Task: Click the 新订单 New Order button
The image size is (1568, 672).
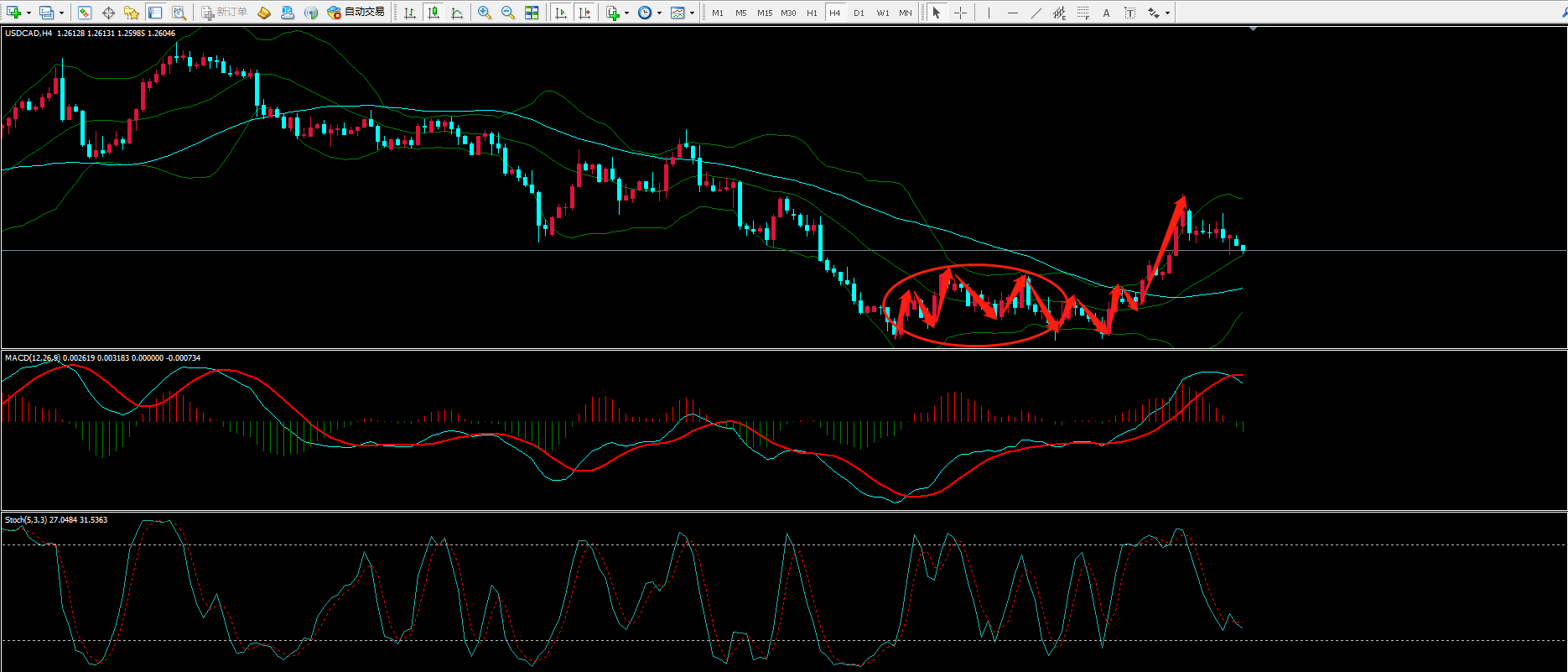Action: (224, 13)
